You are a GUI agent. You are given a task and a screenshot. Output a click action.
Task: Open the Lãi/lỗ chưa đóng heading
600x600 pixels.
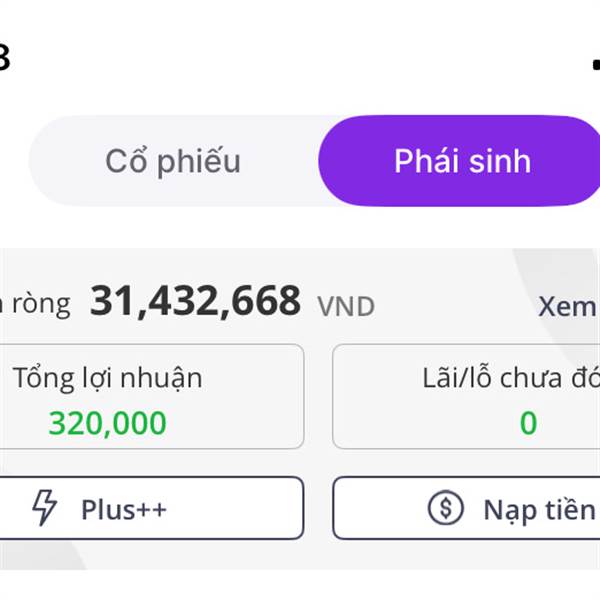coord(511,378)
